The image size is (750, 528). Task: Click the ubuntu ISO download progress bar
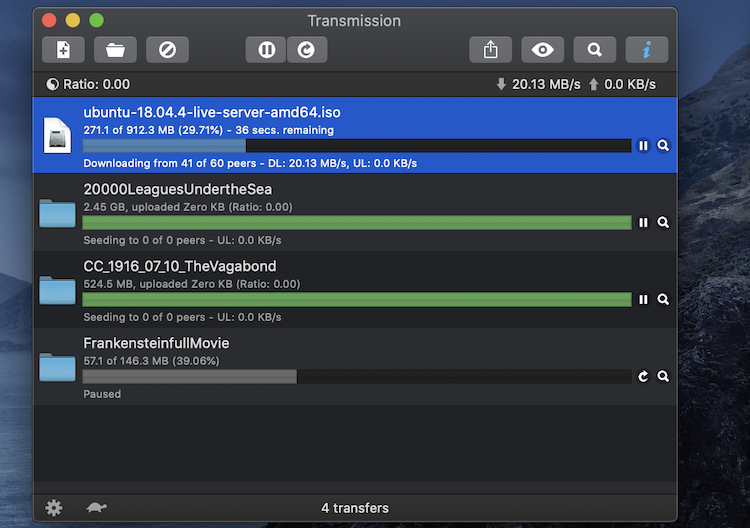(357, 145)
